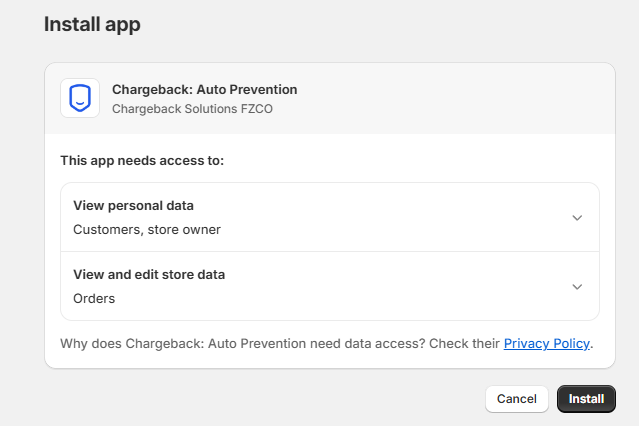This screenshot has width=639, height=426.
Task: Select the Chargeback: Auto Prevention app title
Action: tap(205, 89)
